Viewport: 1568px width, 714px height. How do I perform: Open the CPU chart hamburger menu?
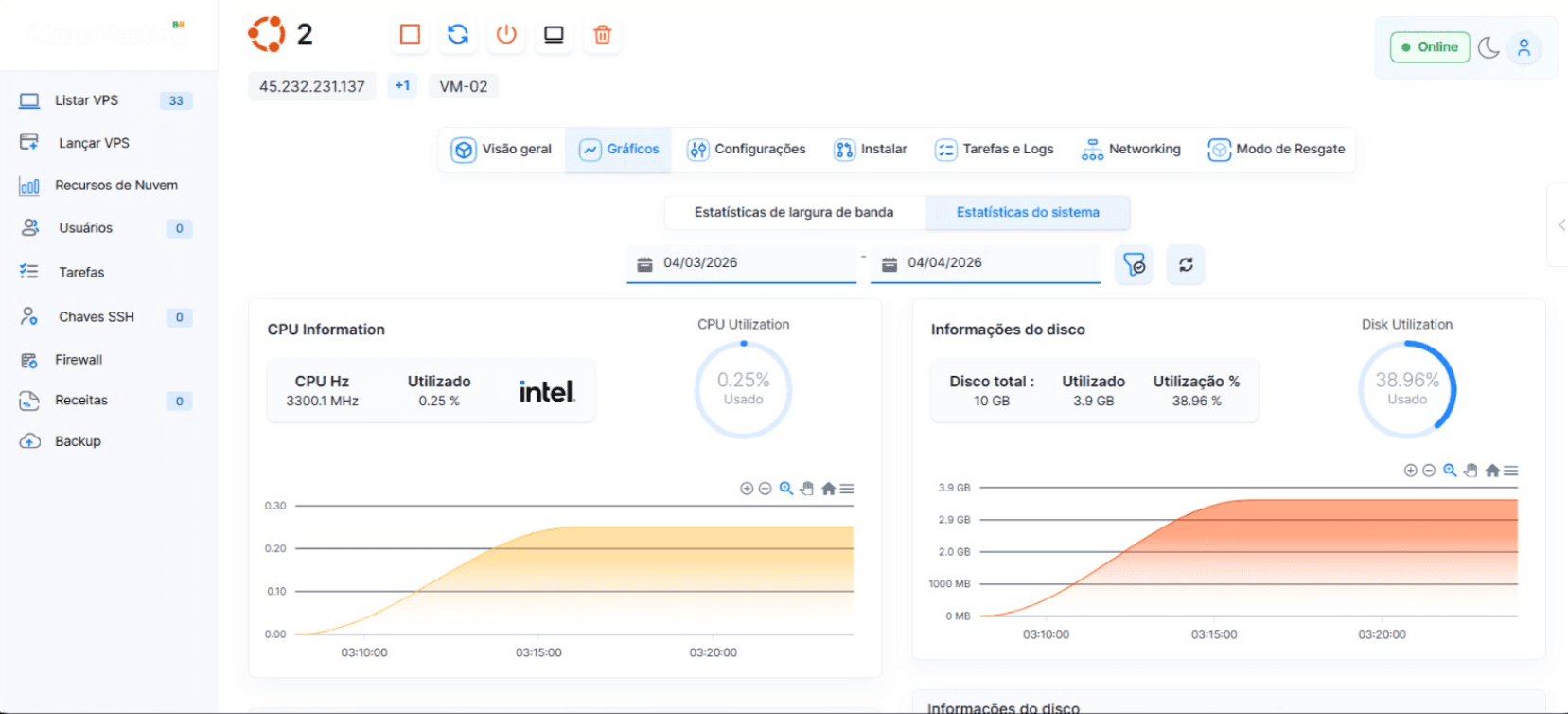click(x=847, y=489)
